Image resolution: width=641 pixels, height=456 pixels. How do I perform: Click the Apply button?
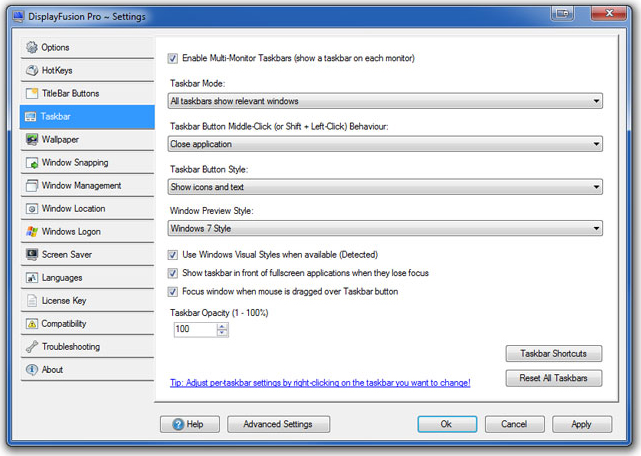point(582,424)
